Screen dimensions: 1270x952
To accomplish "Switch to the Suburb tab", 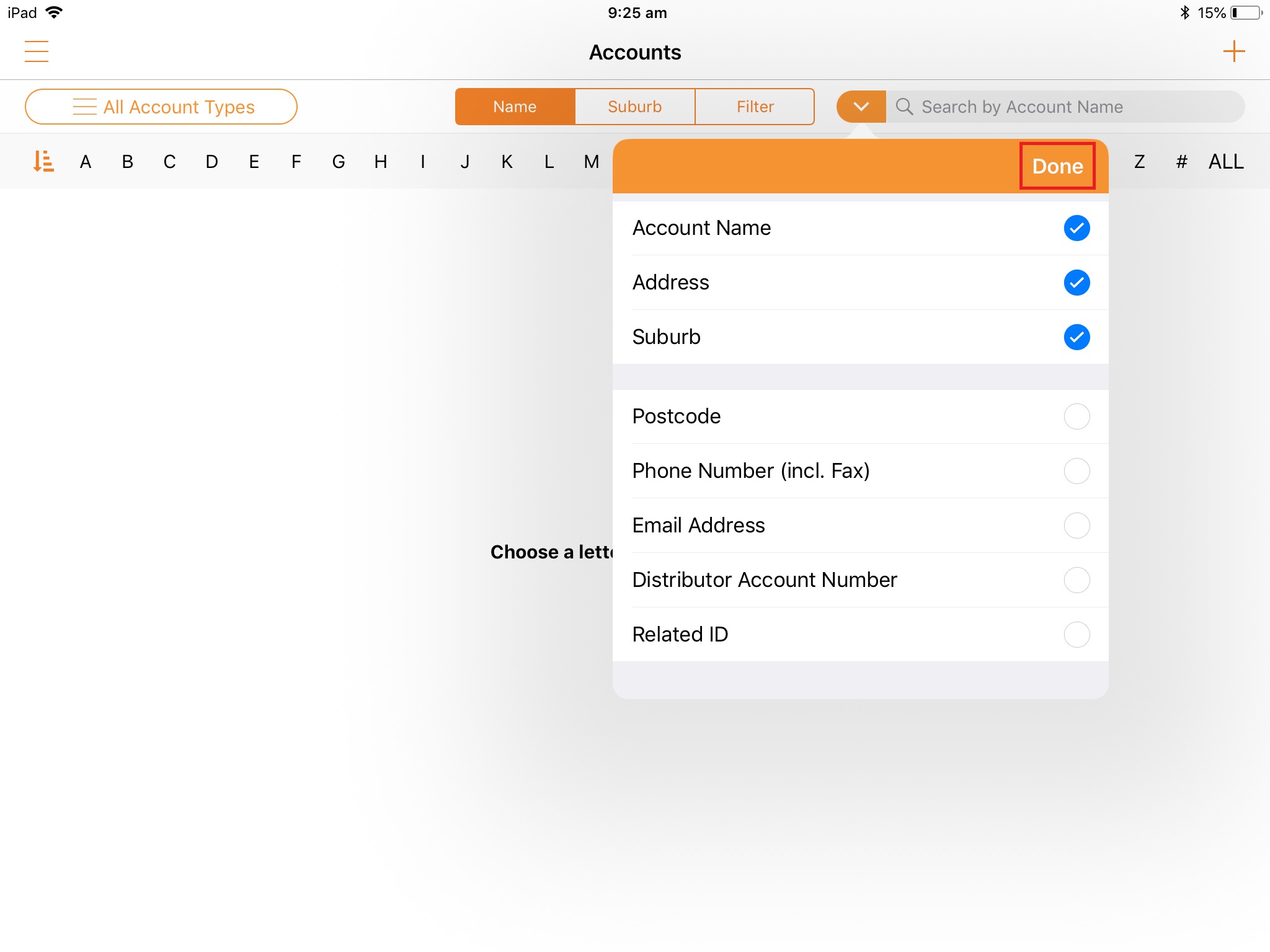I will 634,107.
